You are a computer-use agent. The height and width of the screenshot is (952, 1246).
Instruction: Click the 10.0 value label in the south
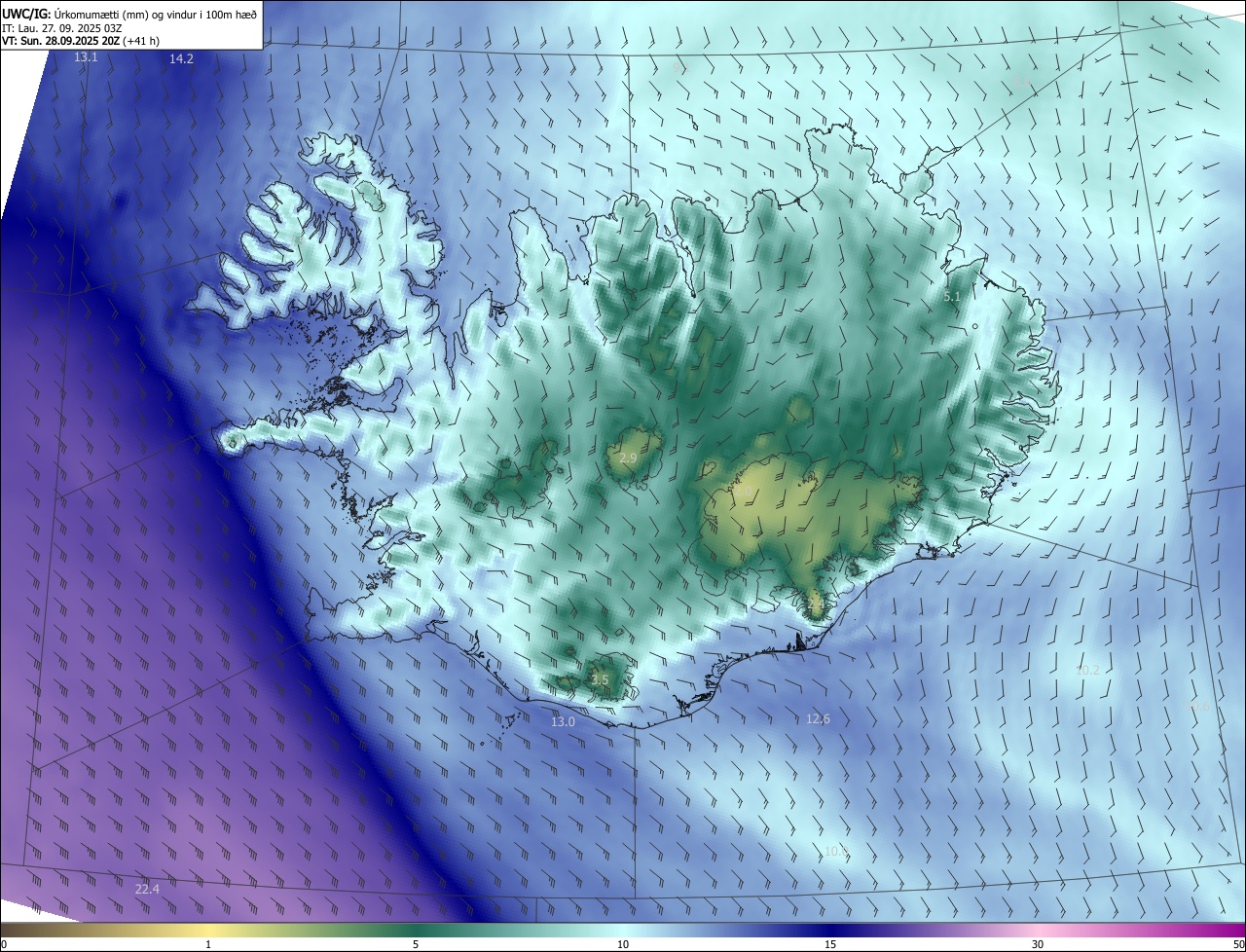point(836,852)
